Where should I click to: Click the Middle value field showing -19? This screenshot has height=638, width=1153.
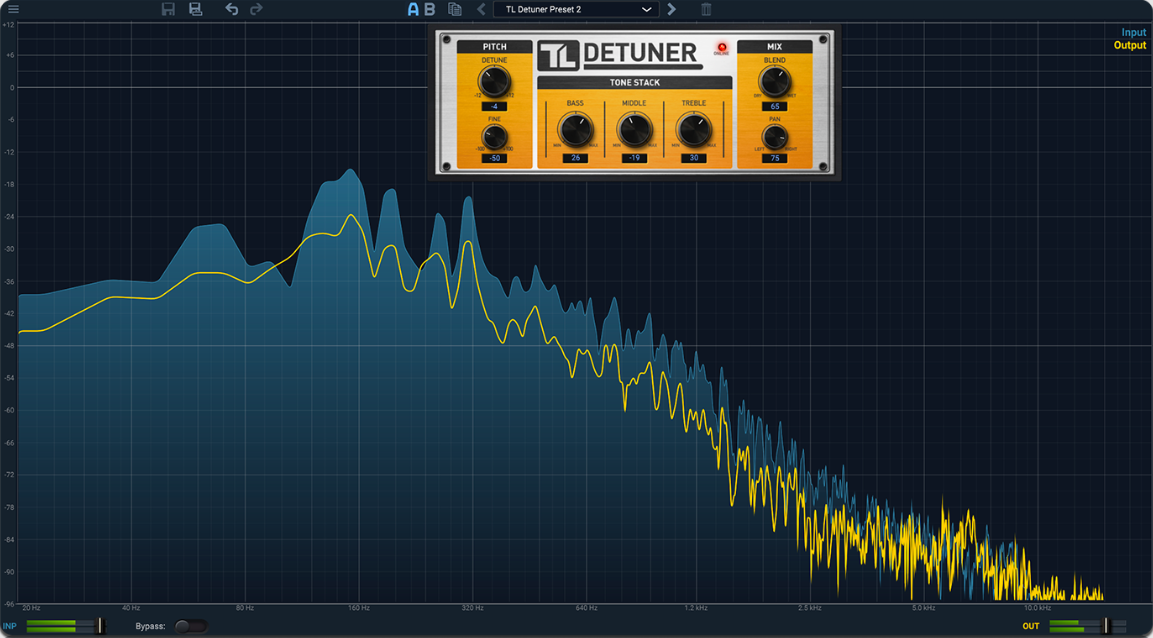point(634,158)
